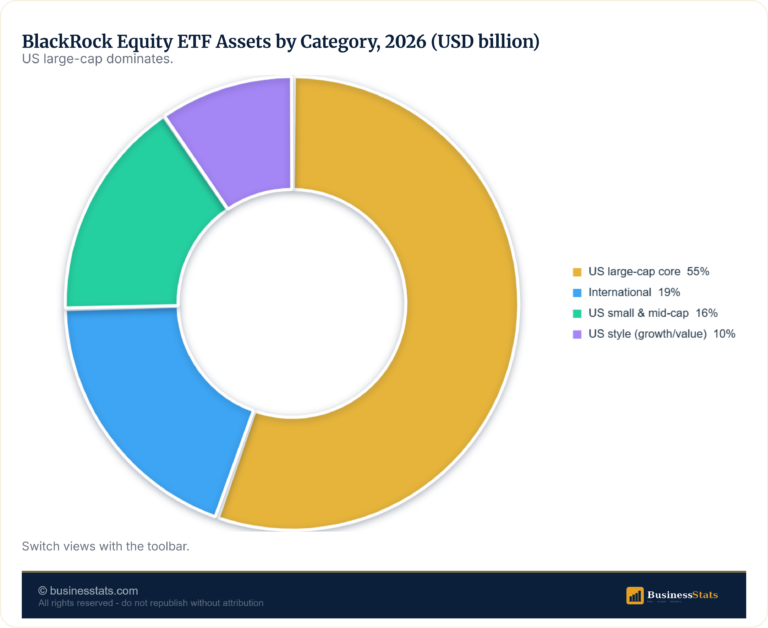The image size is (768, 628).
Task: Click the BusinessStats brand name in footer
Action: pos(682,595)
